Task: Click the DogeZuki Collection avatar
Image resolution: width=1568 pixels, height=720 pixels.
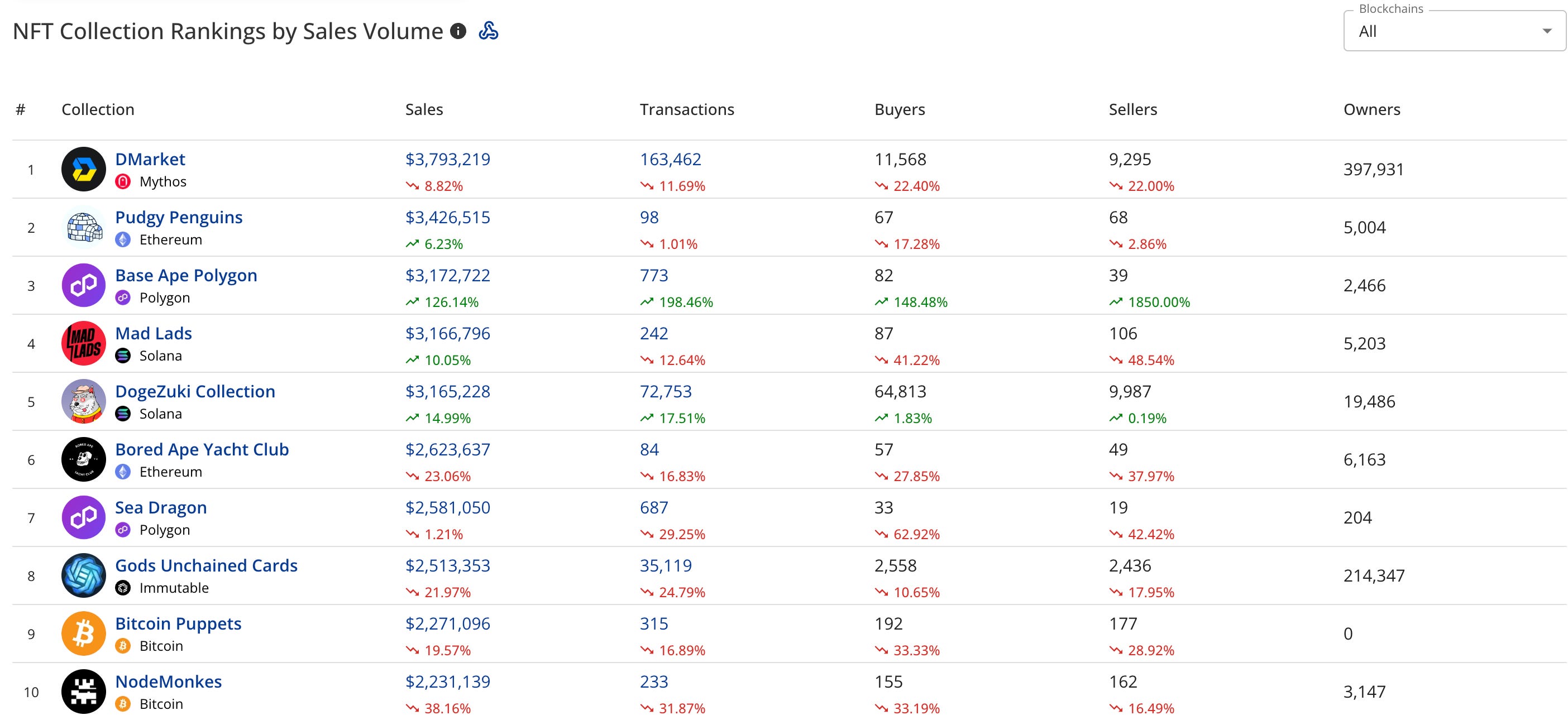Action: tap(84, 402)
